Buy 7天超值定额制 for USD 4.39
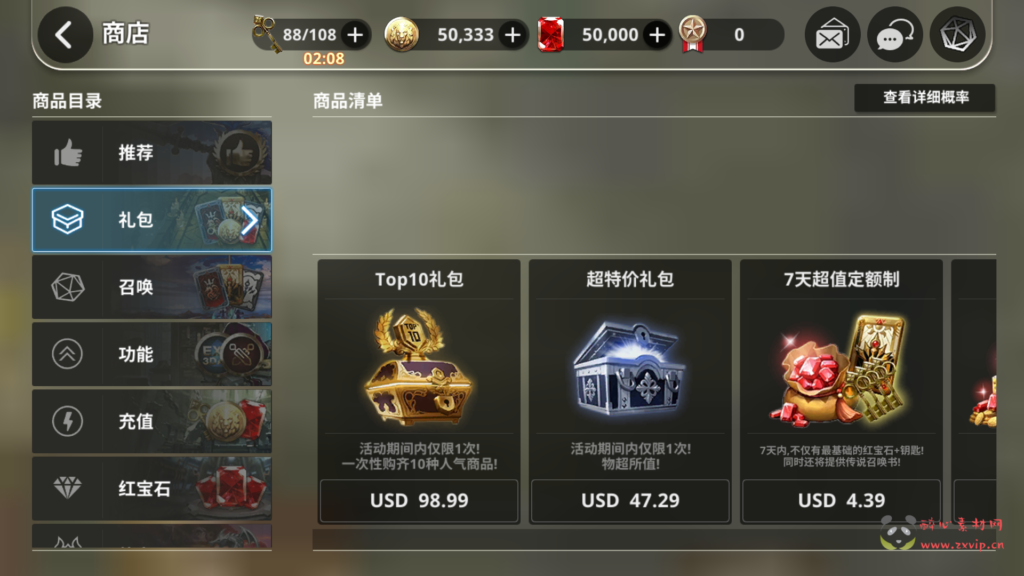Viewport: 1024px width, 576px height. tap(841, 500)
